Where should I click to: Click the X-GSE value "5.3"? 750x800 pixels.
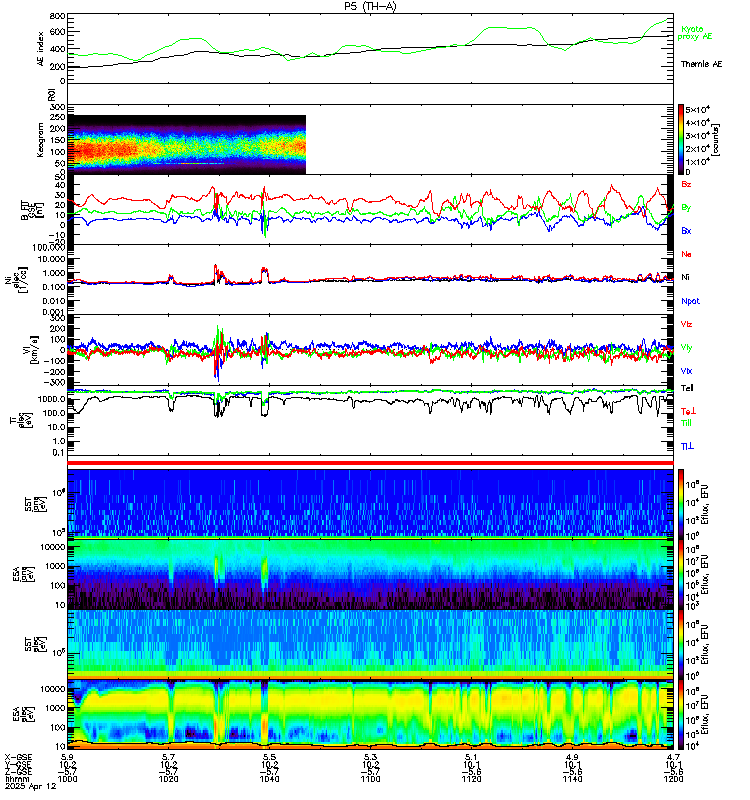tap(370, 757)
